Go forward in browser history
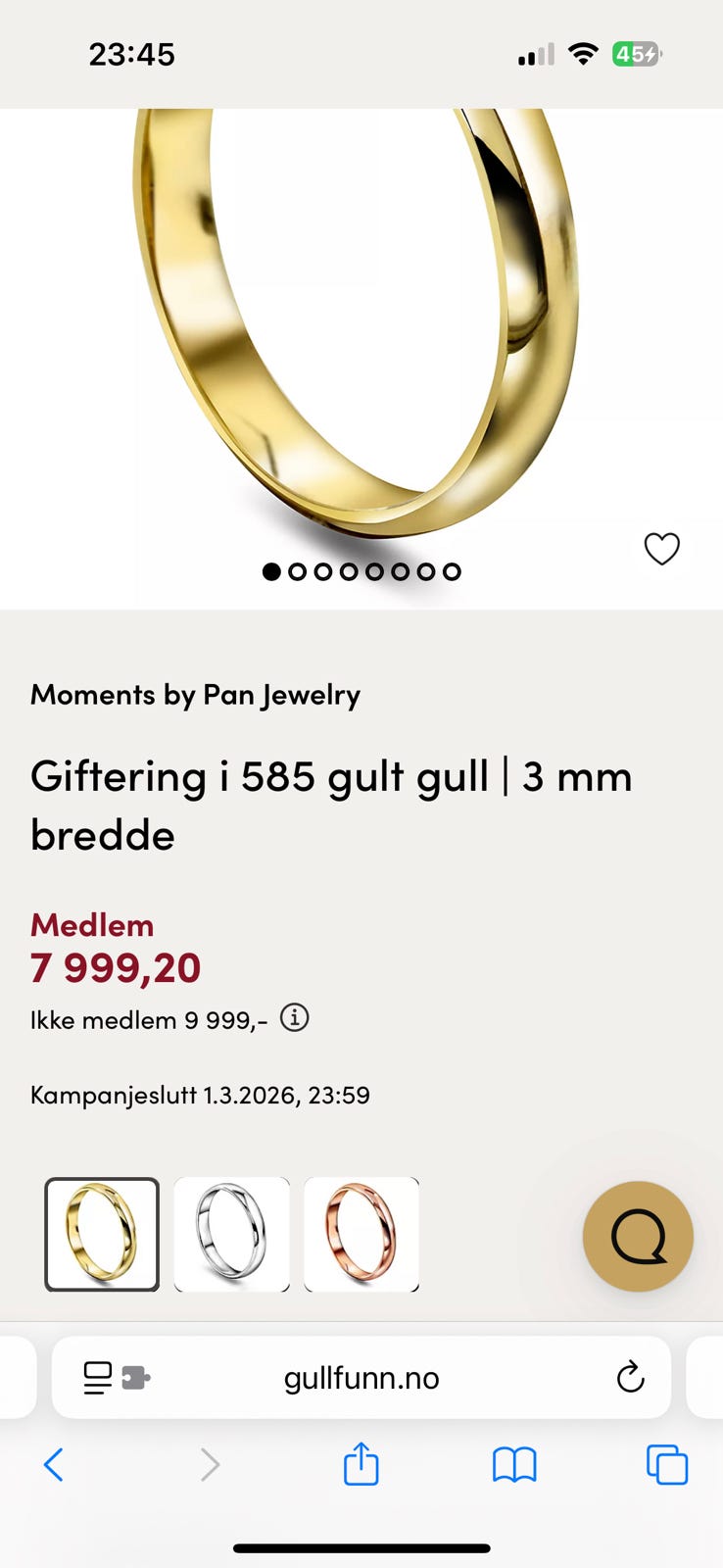Screen dimensions: 723x1568 [x=210, y=1465]
